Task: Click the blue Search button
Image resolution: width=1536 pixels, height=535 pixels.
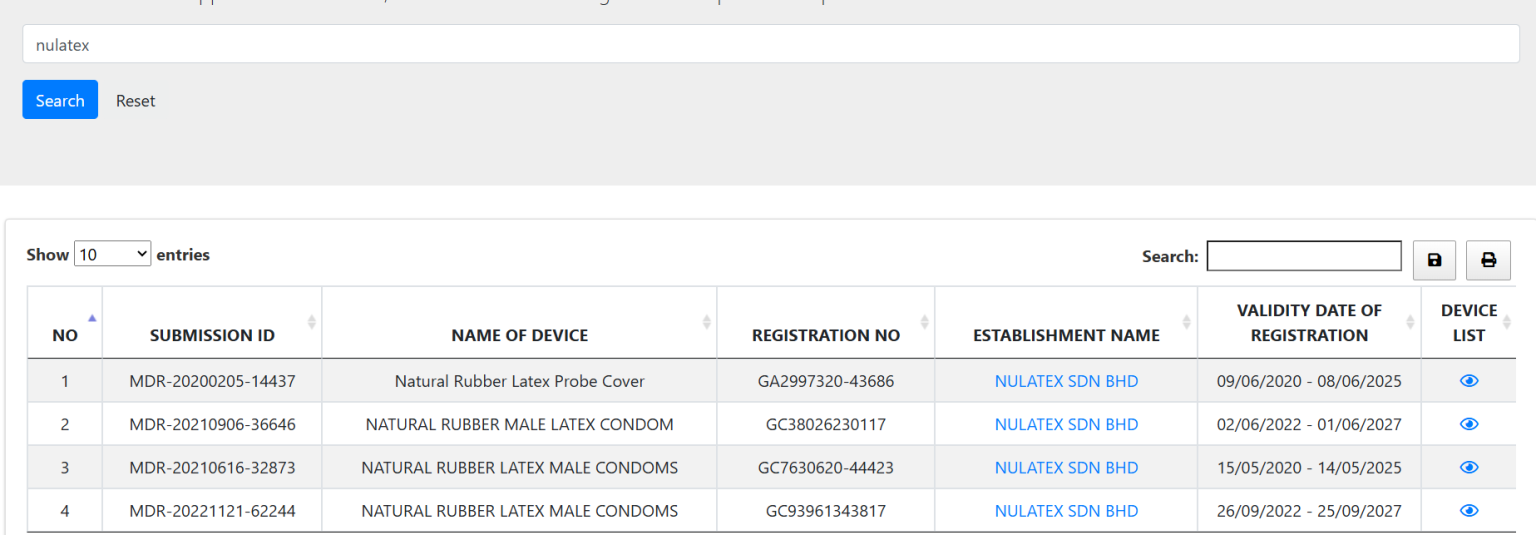Action: [x=60, y=100]
